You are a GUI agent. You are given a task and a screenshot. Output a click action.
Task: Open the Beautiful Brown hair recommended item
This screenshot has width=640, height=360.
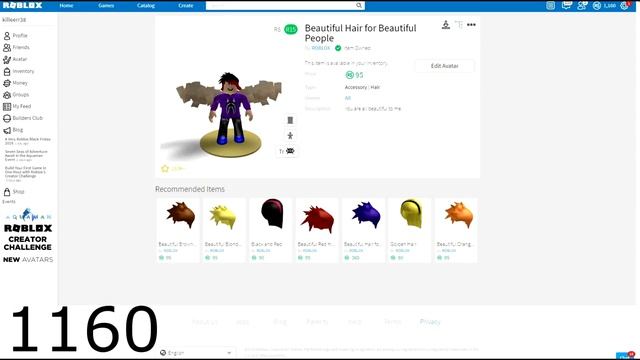pyautogui.click(x=178, y=230)
